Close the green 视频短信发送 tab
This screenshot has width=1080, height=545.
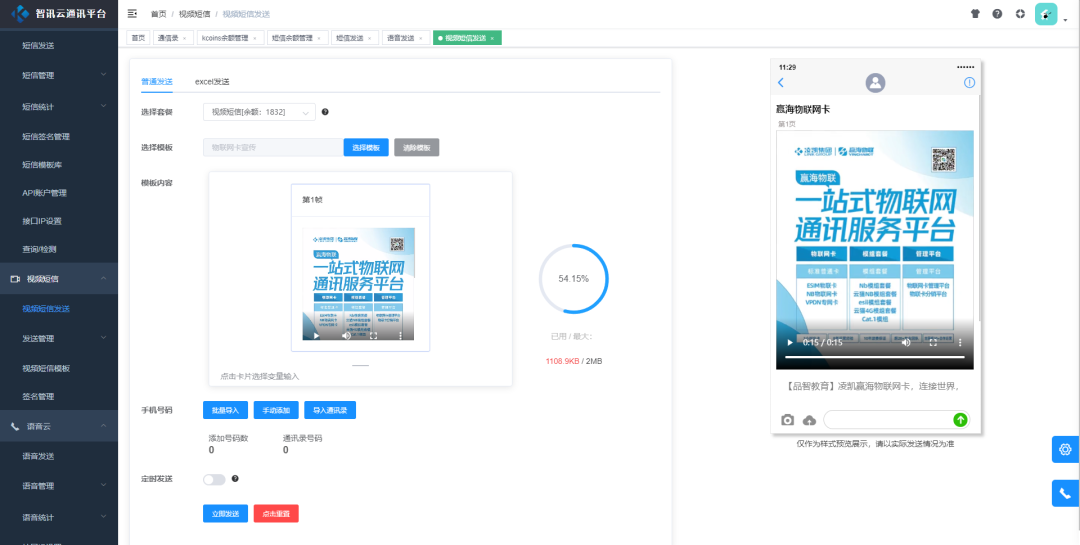(x=492, y=38)
